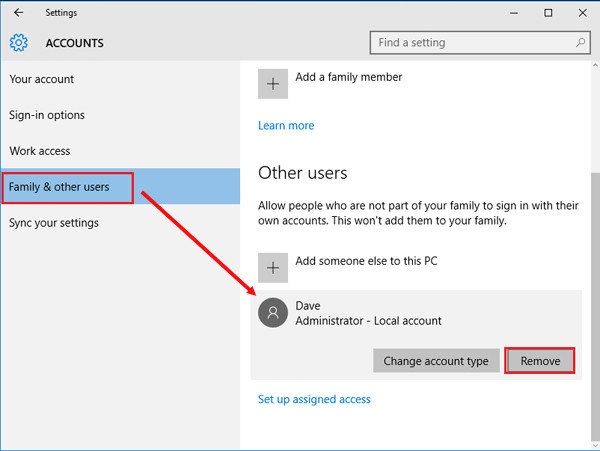Click the Accounts gear icon
The image size is (600, 451).
tap(19, 43)
